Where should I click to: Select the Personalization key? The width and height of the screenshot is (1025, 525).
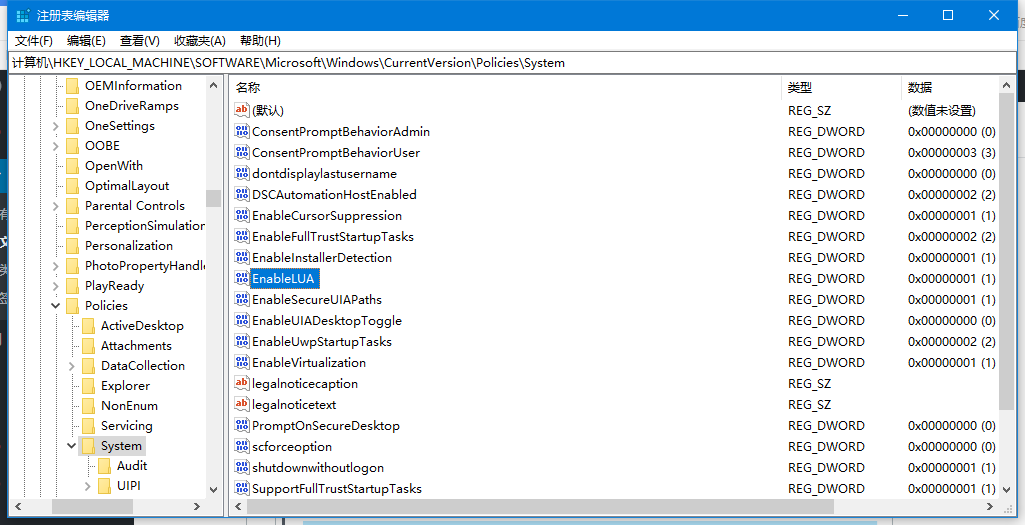[129, 246]
